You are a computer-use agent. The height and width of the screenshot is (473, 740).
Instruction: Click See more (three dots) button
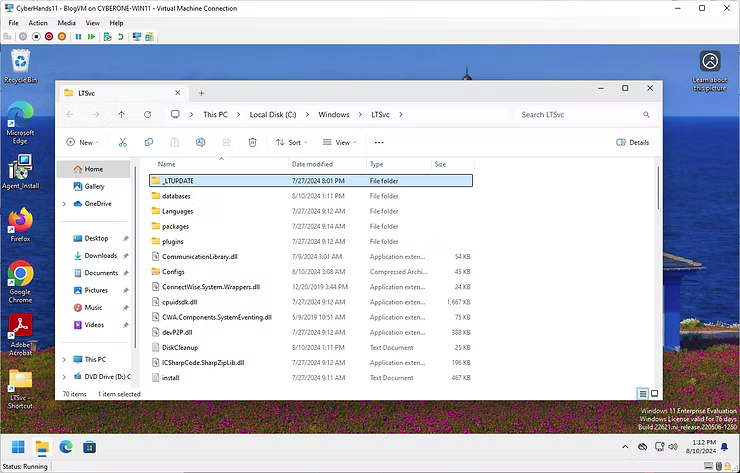point(379,142)
